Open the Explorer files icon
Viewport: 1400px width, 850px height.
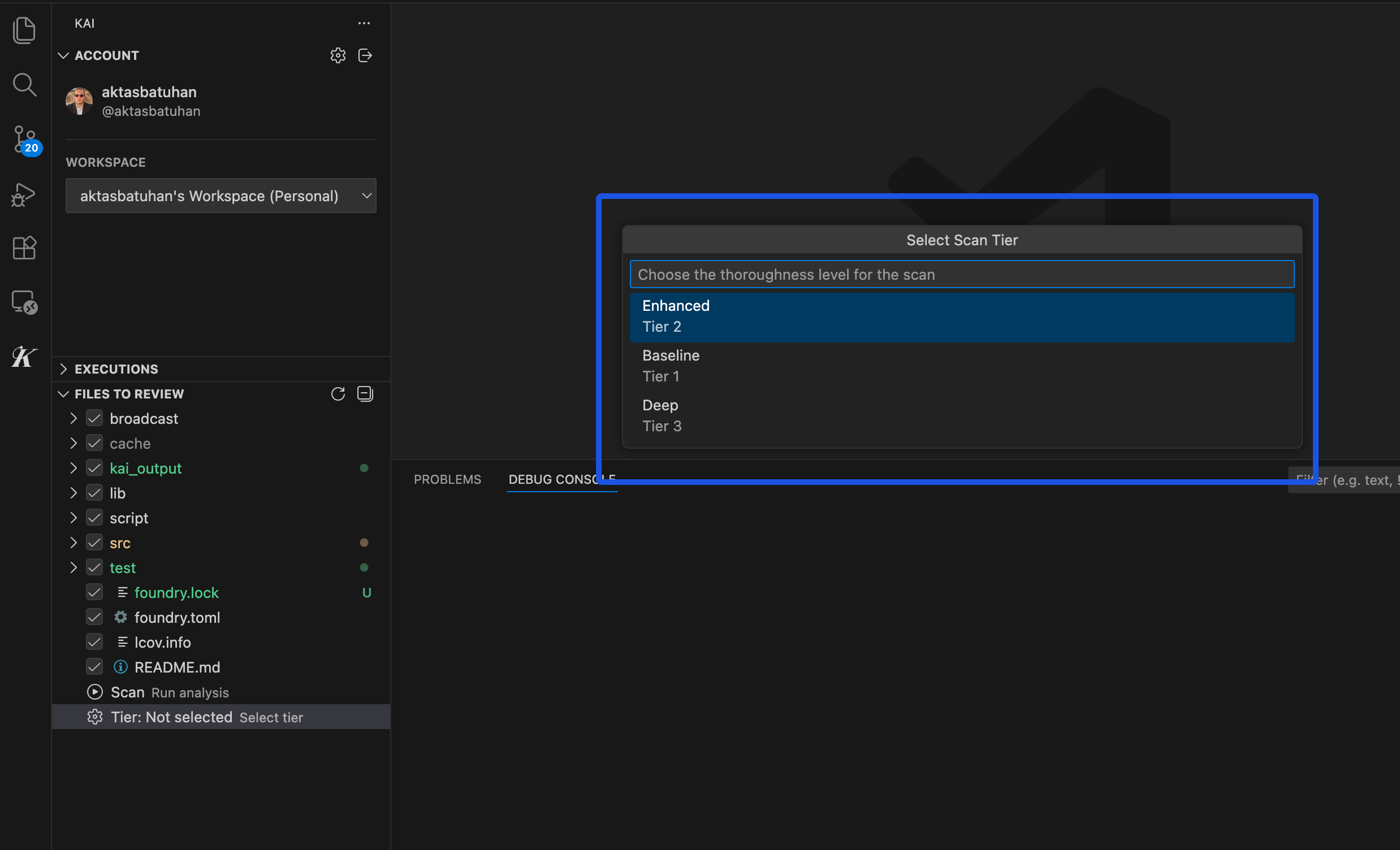tap(24, 30)
